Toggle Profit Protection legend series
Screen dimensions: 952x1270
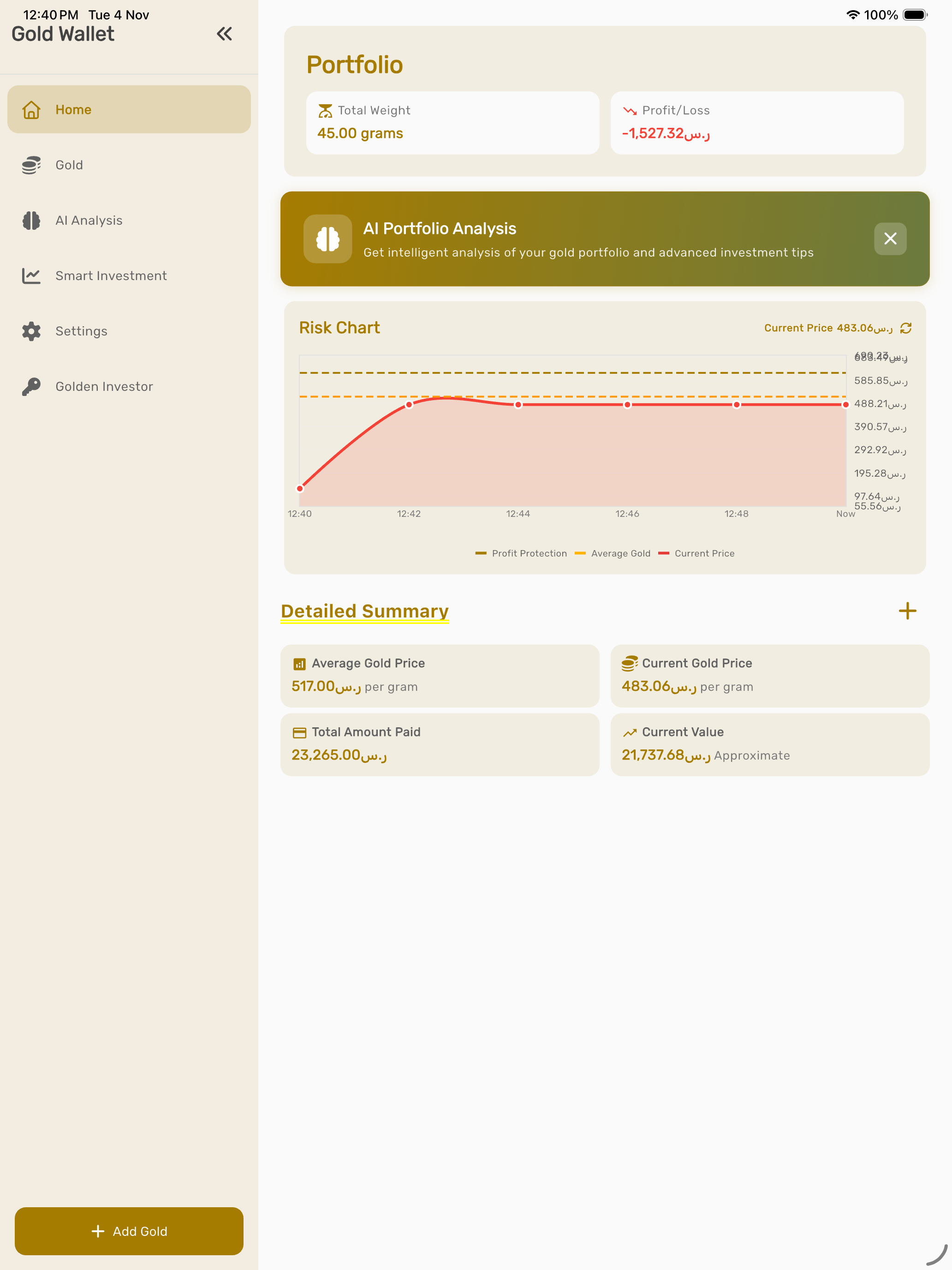coord(521,553)
